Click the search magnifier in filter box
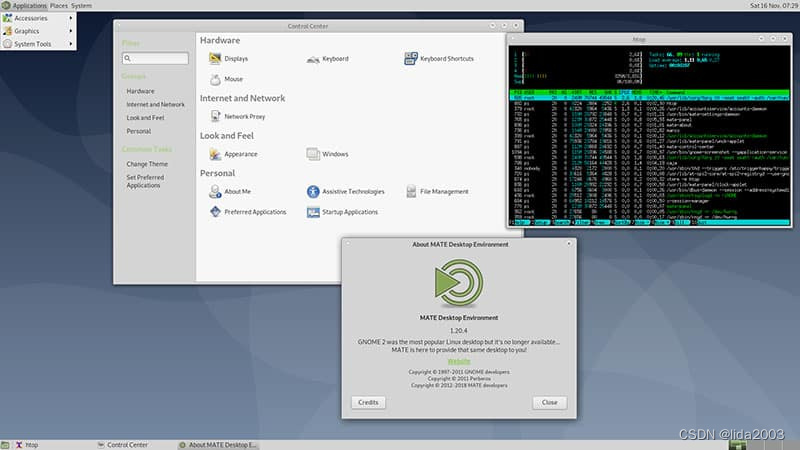 click(128, 59)
